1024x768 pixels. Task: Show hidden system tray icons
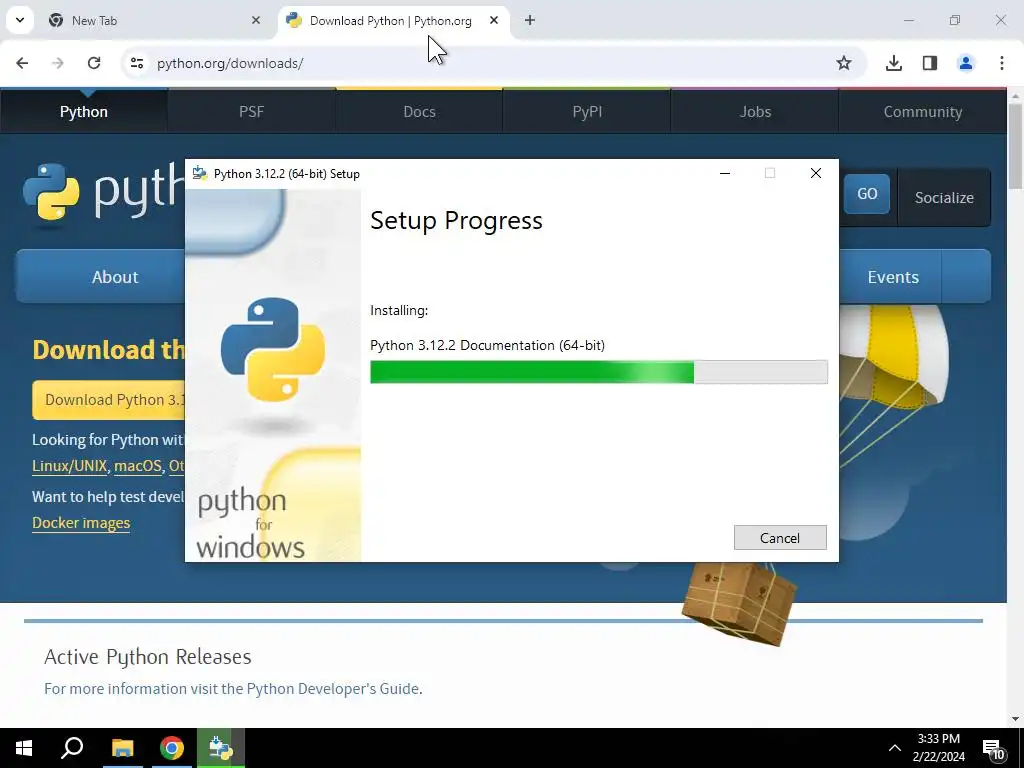(x=895, y=748)
